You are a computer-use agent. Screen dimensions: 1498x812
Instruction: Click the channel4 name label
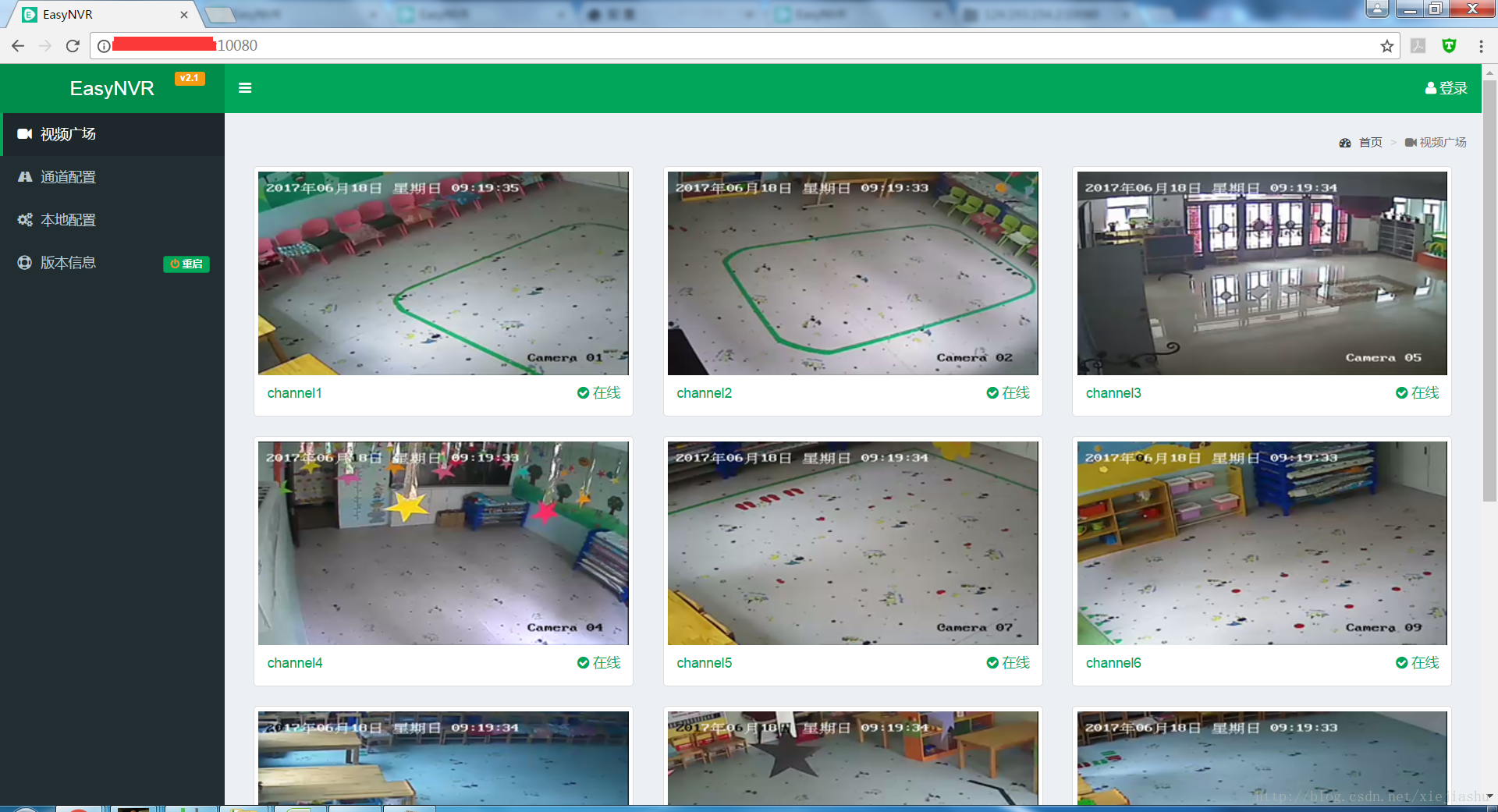[294, 663]
